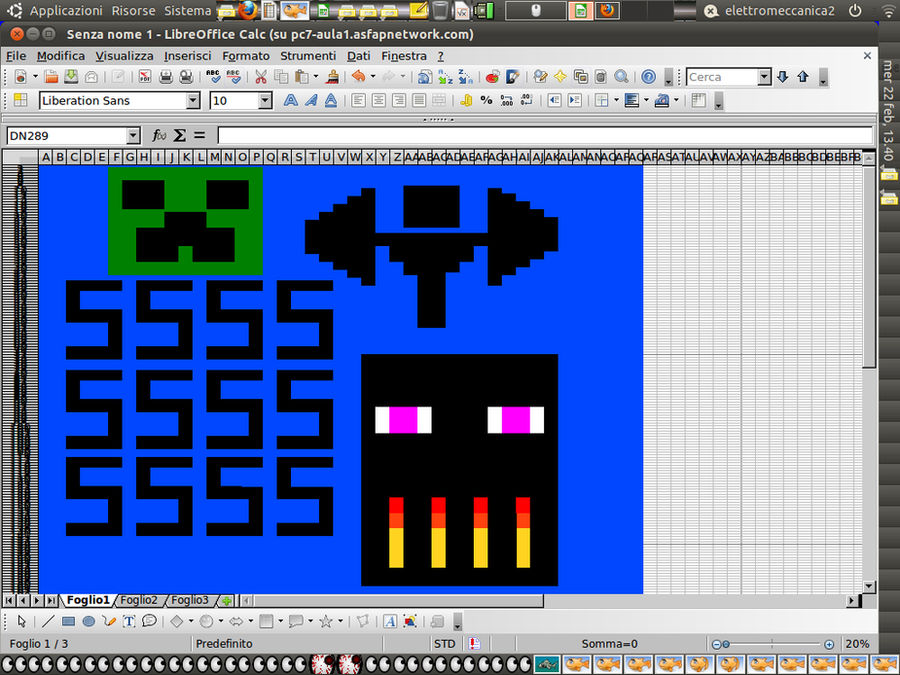Open a file with the folder icon
This screenshot has width=900, height=675.
tap(52, 76)
